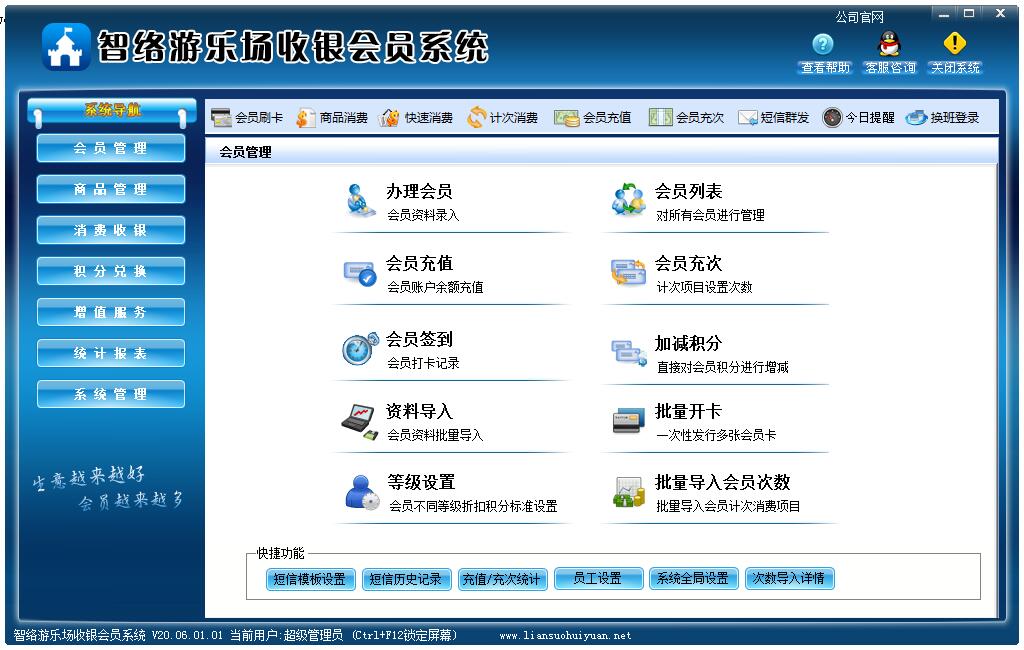Open the 查看帮助 help icon
The height and width of the screenshot is (650, 1024).
point(823,44)
